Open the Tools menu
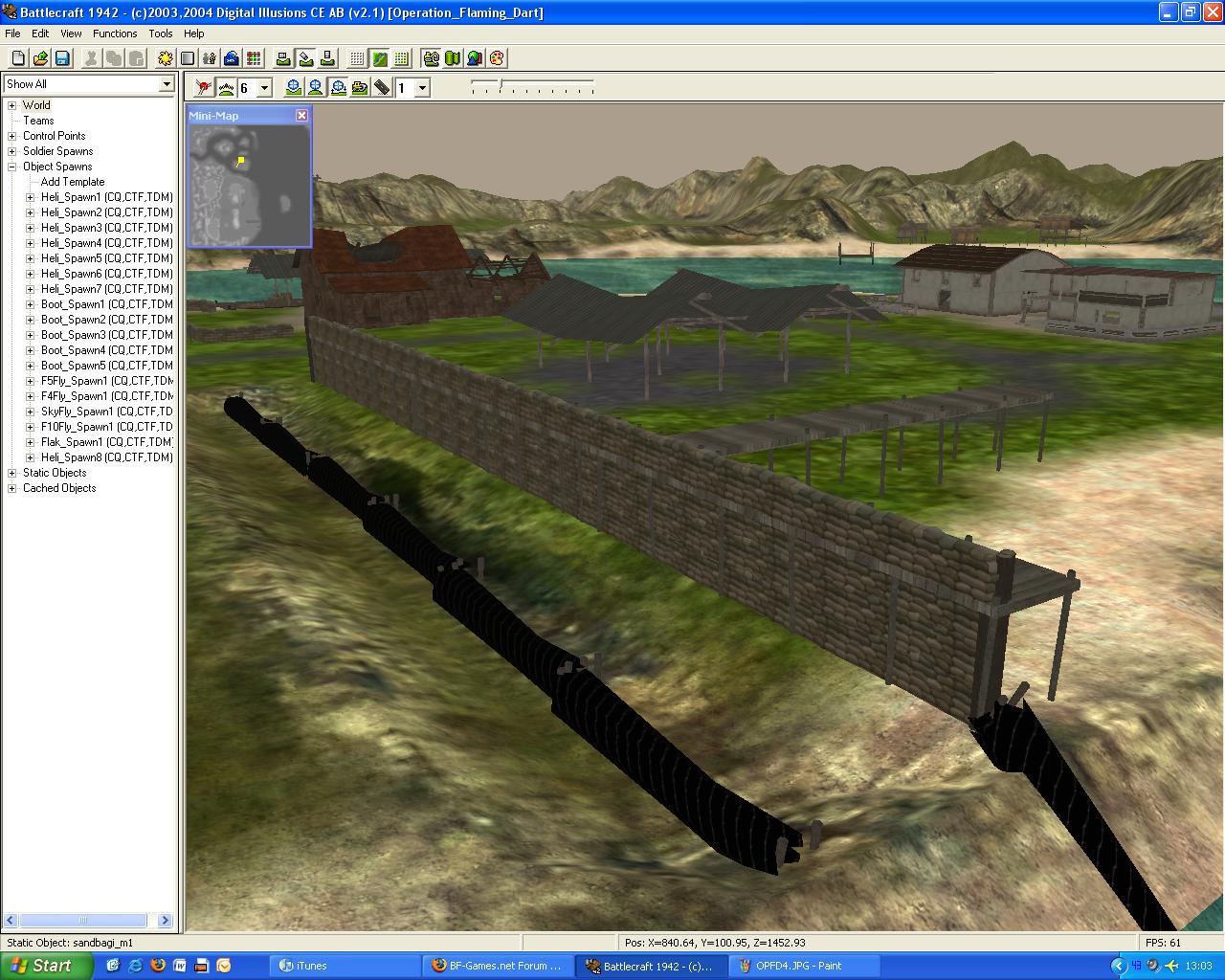 coord(161,33)
